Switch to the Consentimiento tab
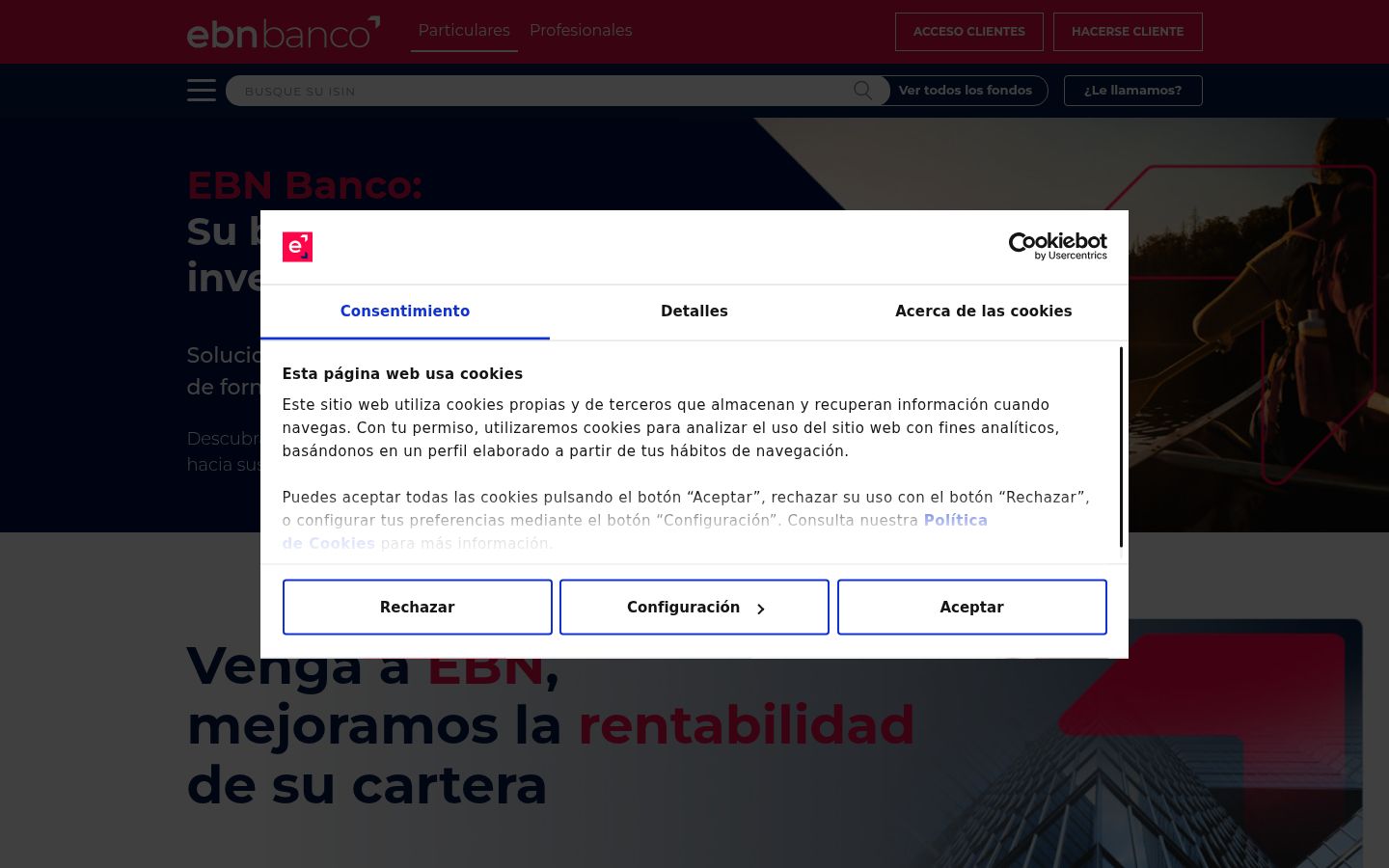1389x868 pixels. [x=405, y=312]
